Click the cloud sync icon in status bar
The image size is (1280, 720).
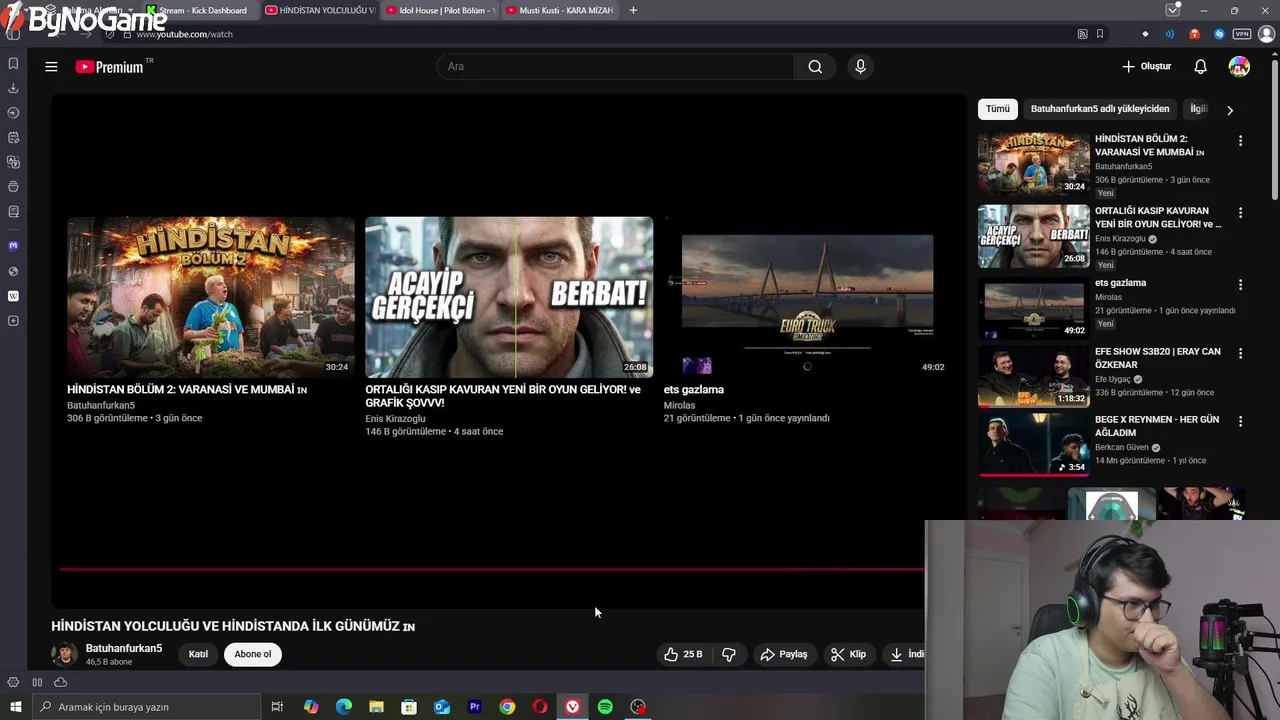pyautogui.click(x=60, y=682)
